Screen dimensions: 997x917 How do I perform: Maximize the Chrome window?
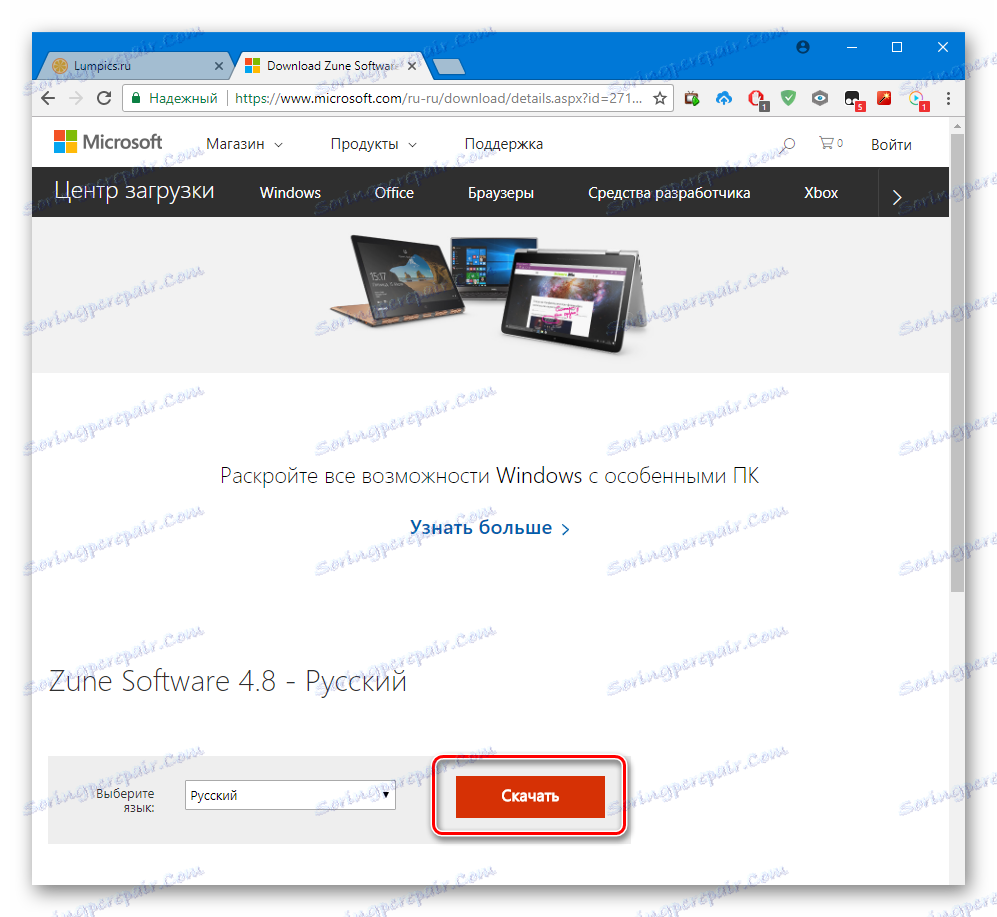point(897,47)
